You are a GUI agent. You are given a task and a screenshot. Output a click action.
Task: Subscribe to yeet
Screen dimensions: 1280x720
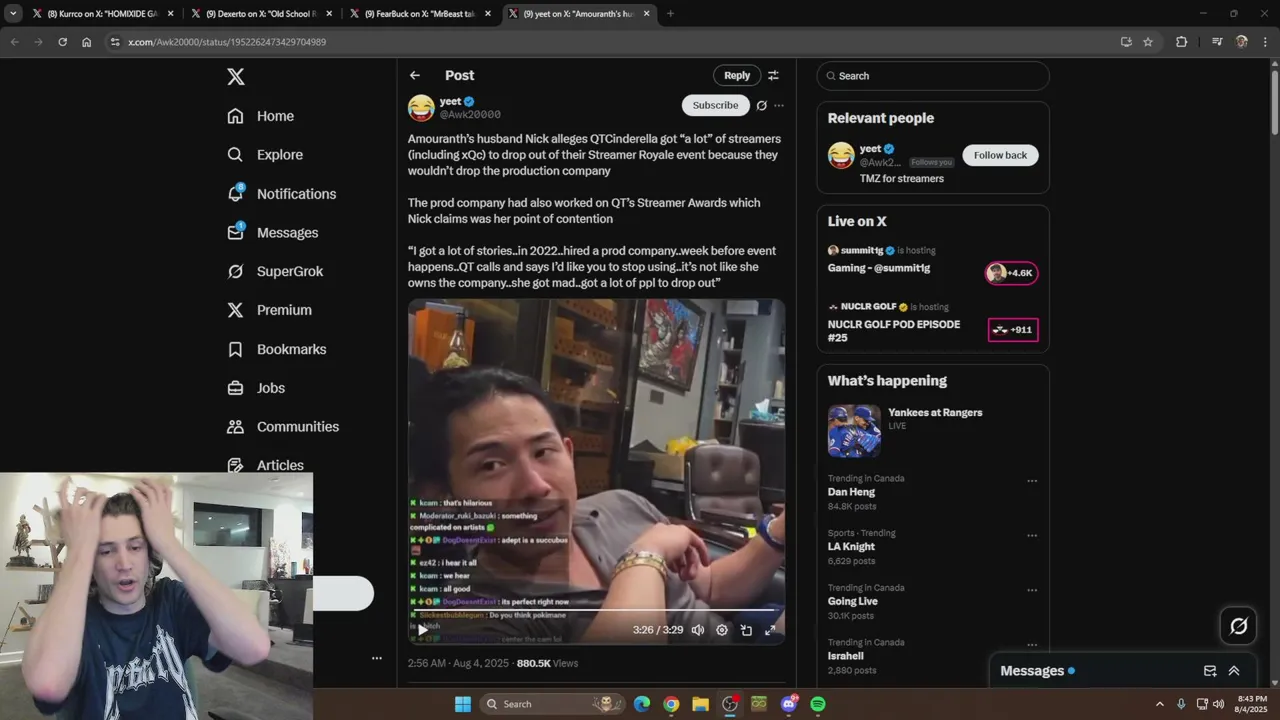click(716, 105)
